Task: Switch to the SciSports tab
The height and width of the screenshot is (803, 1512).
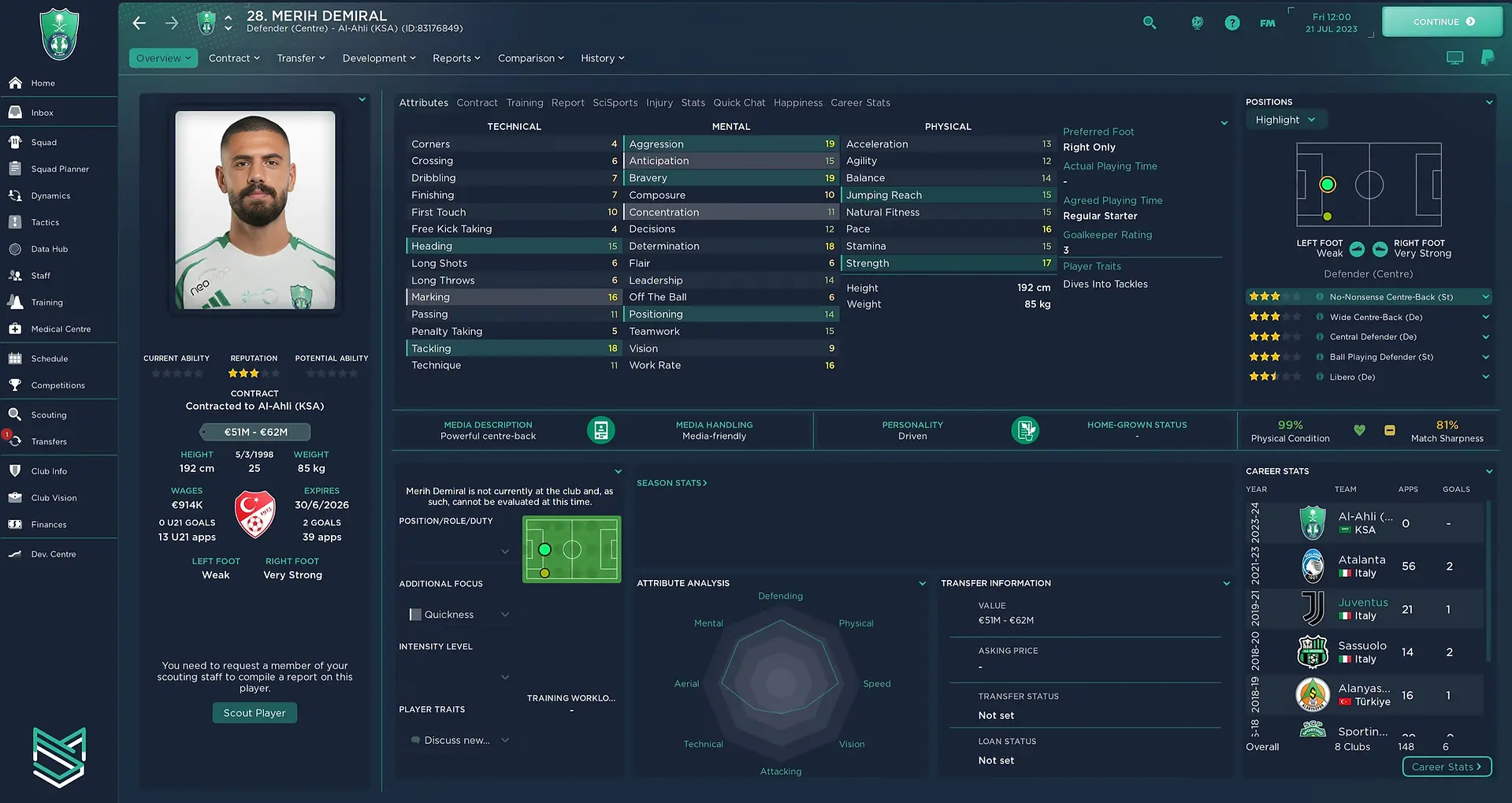Action: click(615, 102)
